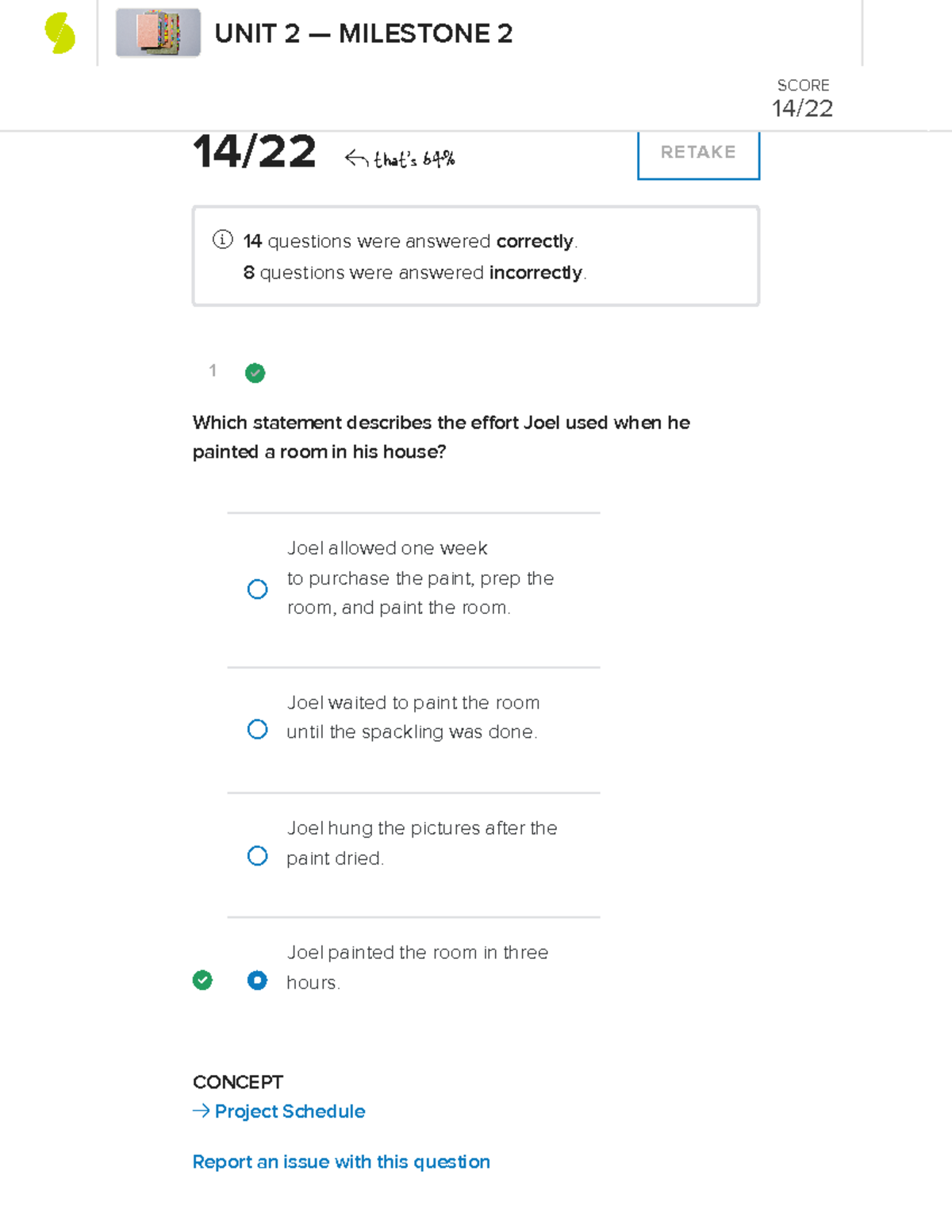
Task: Click the CONCEPT section heading
Action: 238,1081
